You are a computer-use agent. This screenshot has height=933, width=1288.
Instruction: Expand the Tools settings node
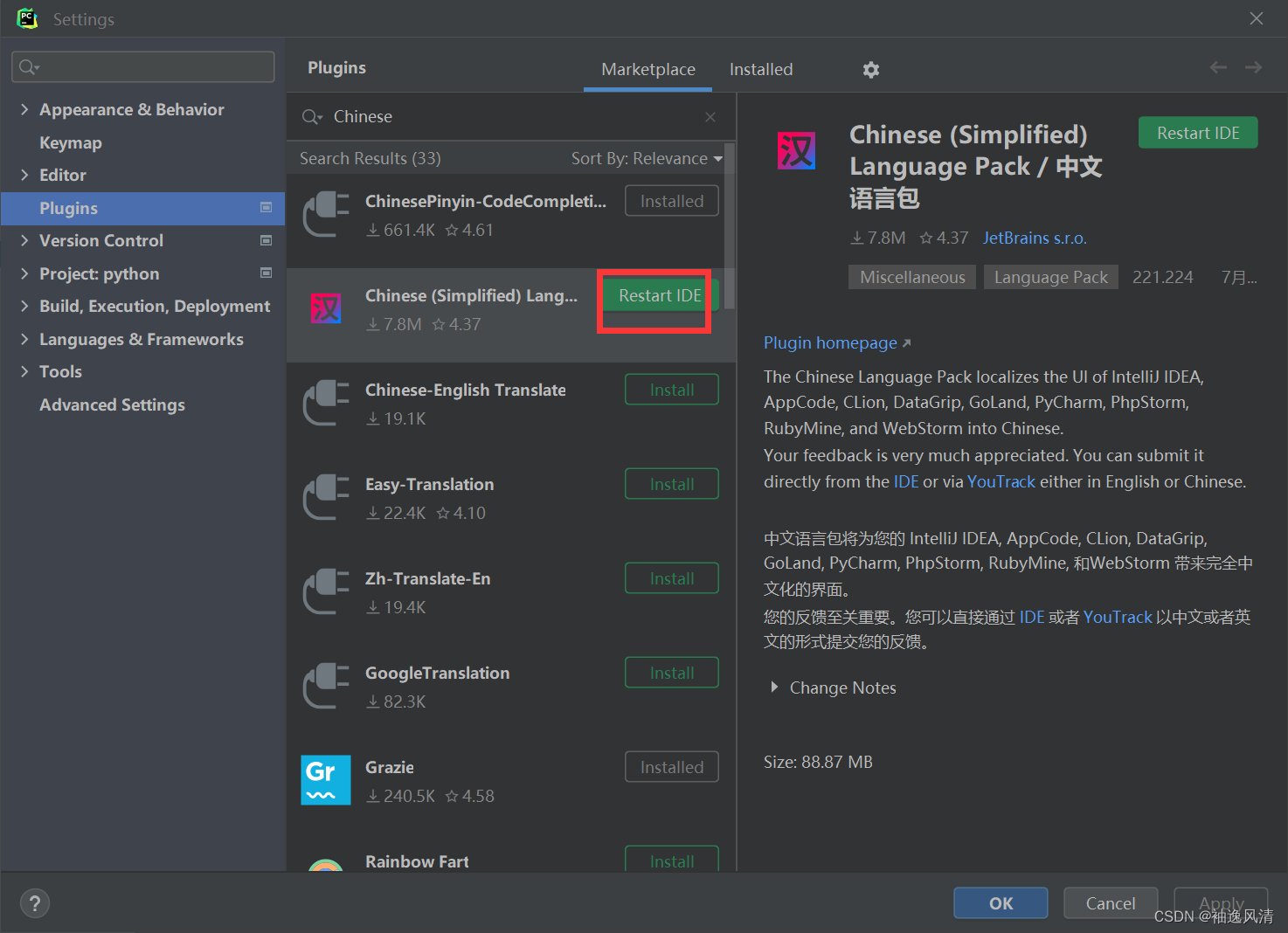[24, 371]
